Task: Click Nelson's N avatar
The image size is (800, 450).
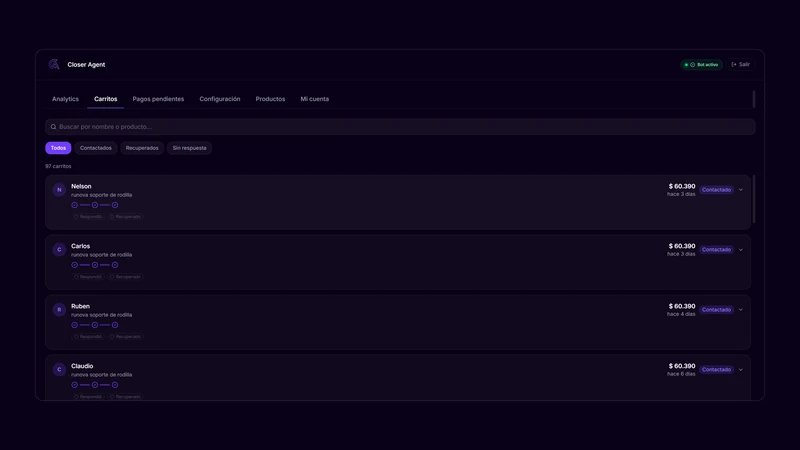Action: coord(59,190)
